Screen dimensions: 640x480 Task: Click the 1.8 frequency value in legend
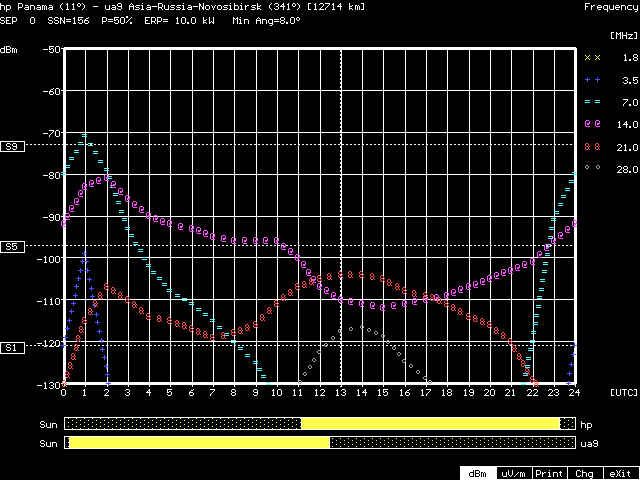tap(630, 58)
